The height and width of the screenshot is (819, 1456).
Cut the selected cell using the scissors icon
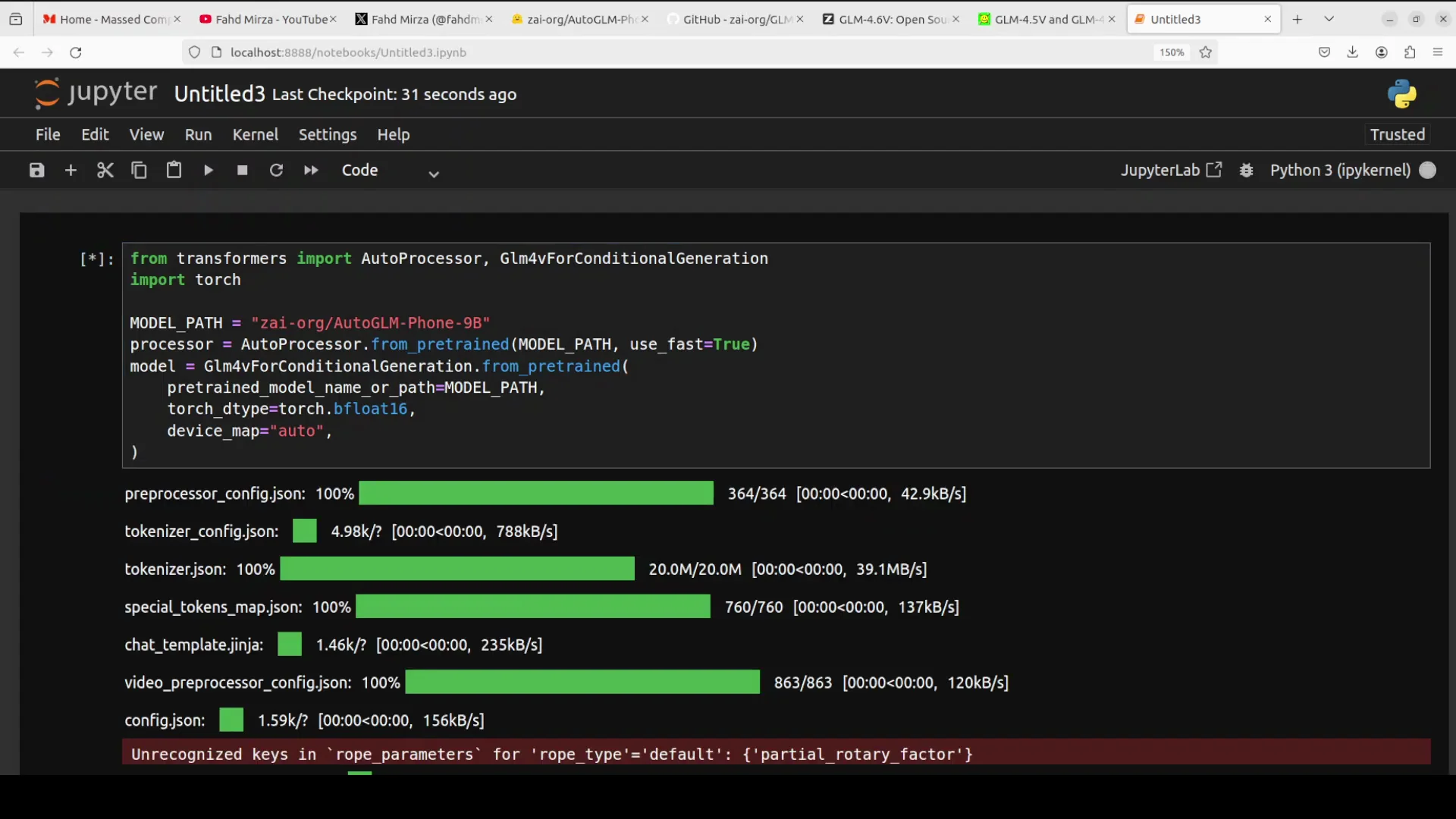point(105,170)
